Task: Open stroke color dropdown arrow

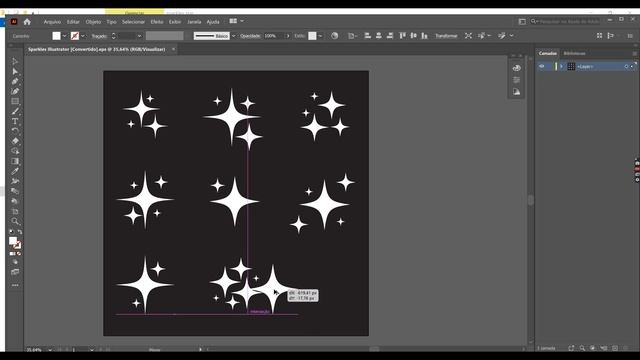Action: [x=82, y=36]
